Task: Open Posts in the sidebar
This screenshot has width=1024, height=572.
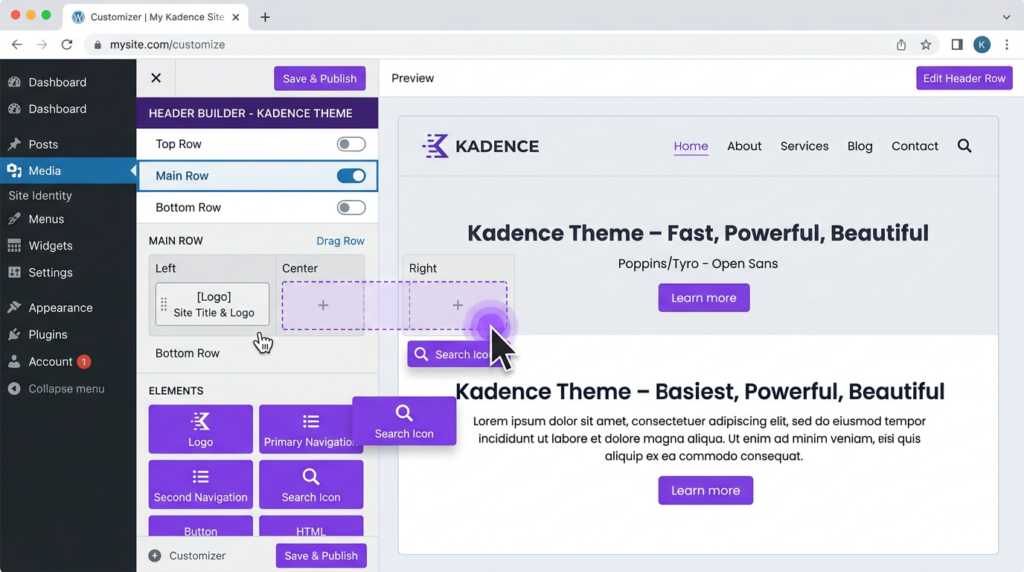Action: 43,144
